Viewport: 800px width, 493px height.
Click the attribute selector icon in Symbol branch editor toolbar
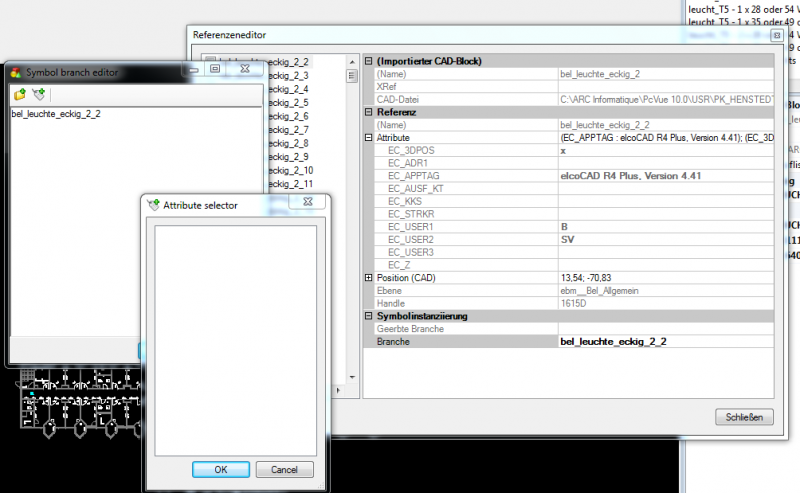pyautogui.click(x=39, y=94)
